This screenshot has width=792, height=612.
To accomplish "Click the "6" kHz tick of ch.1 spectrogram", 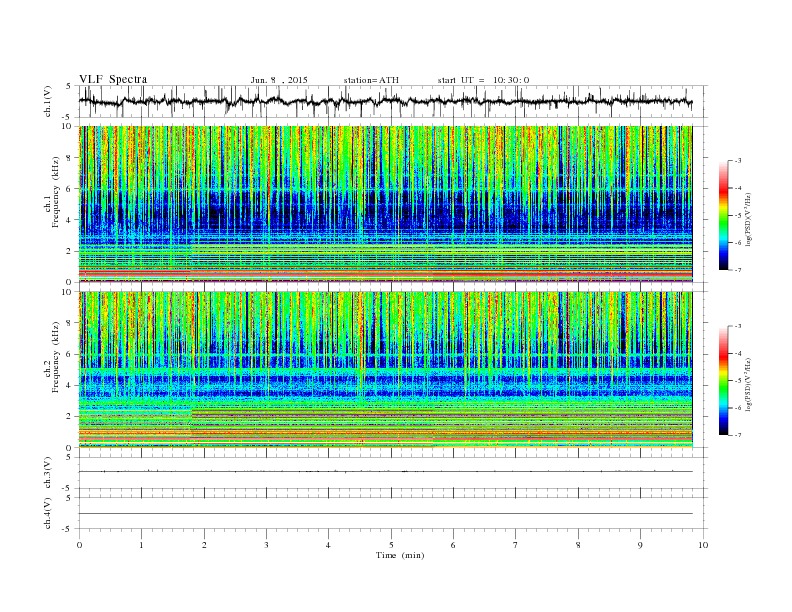I will coord(69,189).
